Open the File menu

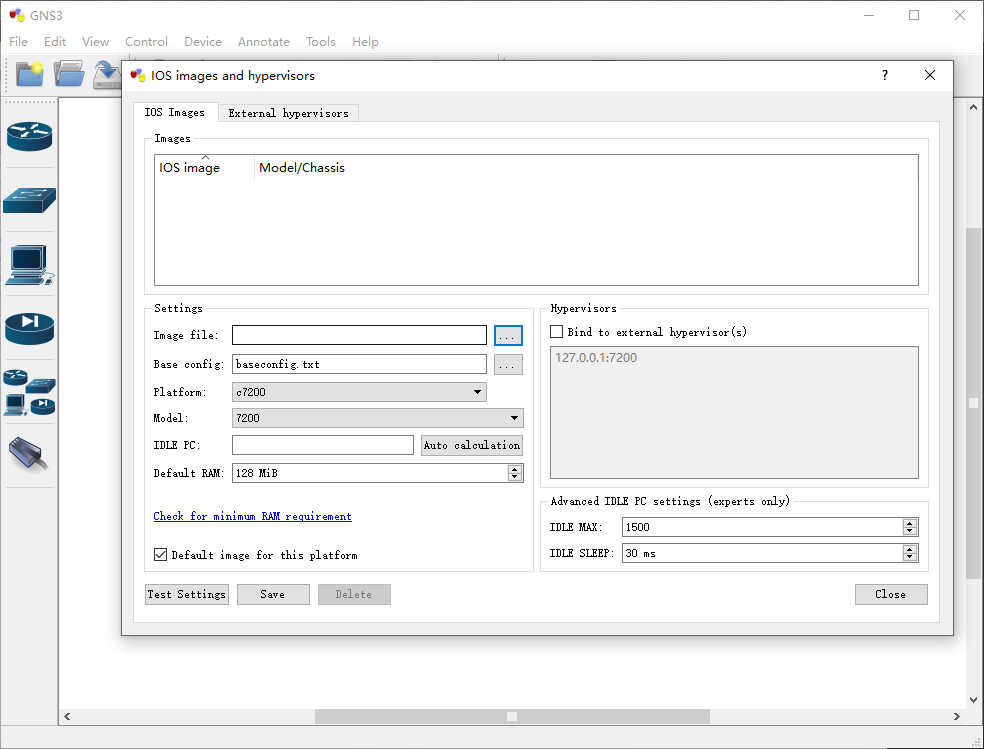(18, 41)
